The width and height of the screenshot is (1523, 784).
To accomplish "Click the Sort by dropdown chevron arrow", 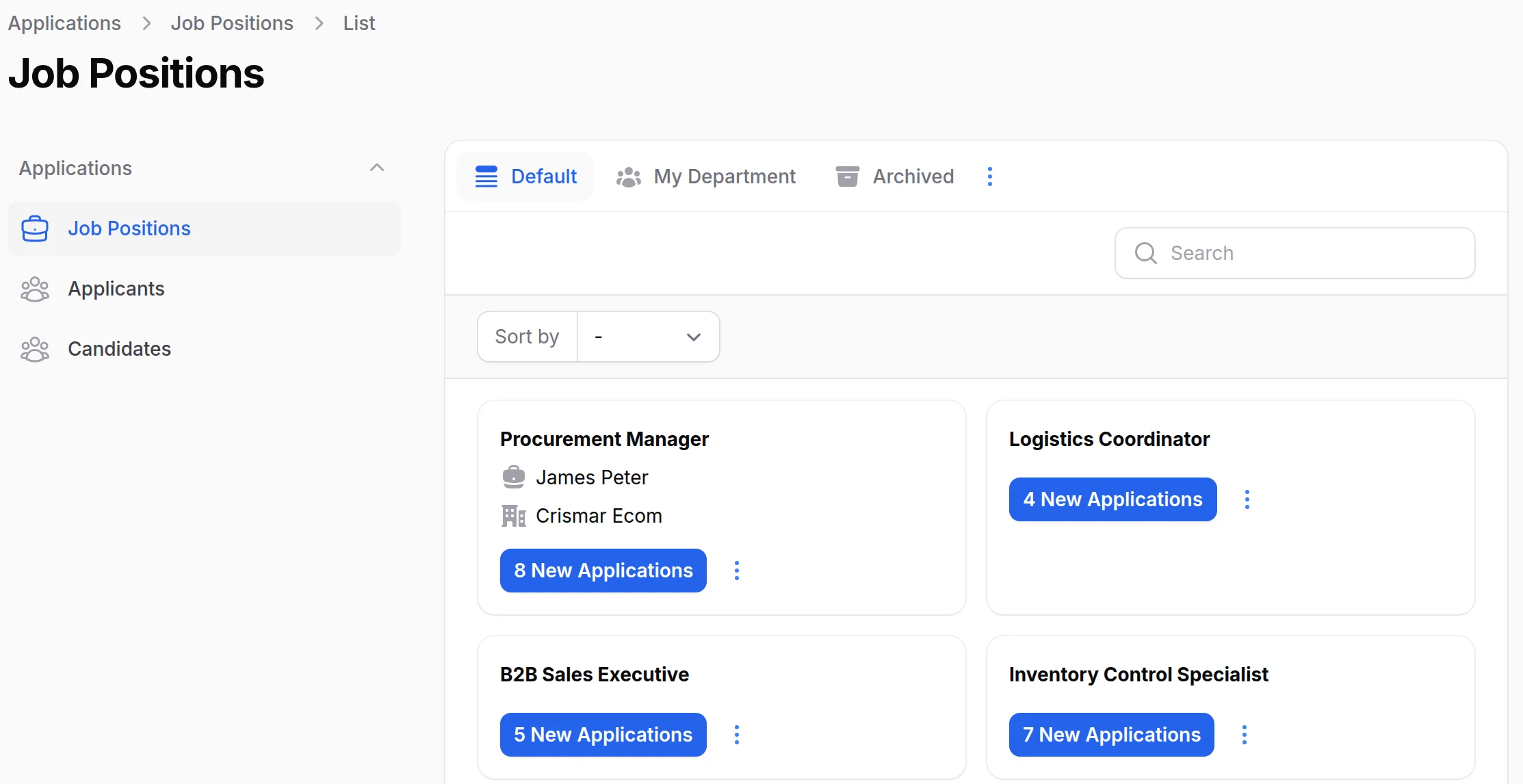I will click(693, 337).
